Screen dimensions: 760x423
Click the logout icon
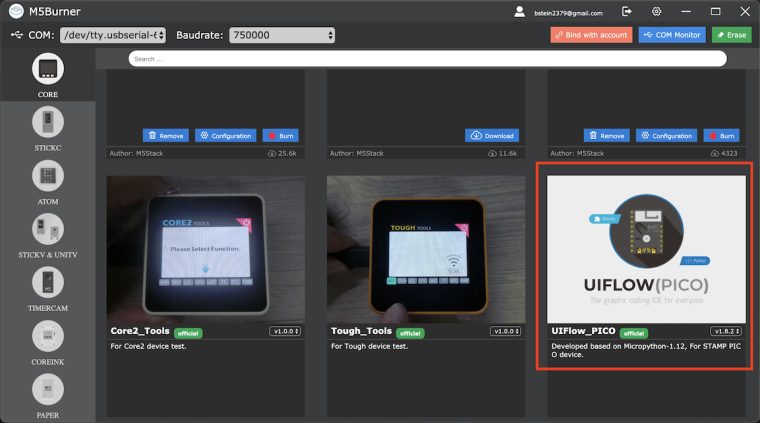[627, 11]
